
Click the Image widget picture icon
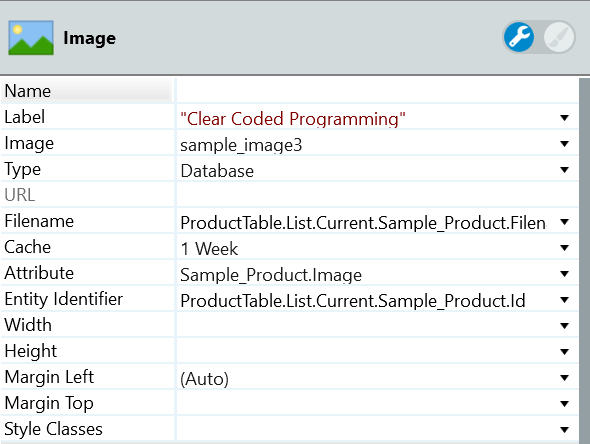(31, 38)
